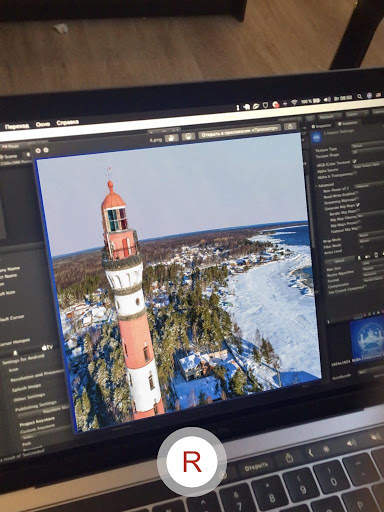Click the Wi-Fi status icon in the menu bar
Image resolution: width=384 pixels, height=512 pixels.
click(x=294, y=102)
